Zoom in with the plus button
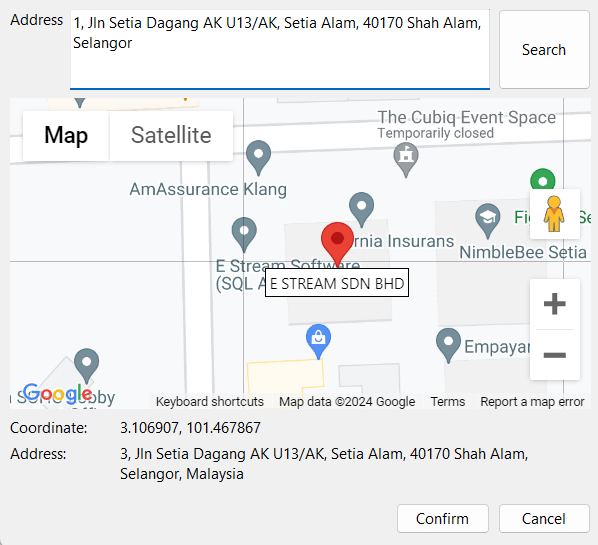The image size is (598, 545). 555,304
